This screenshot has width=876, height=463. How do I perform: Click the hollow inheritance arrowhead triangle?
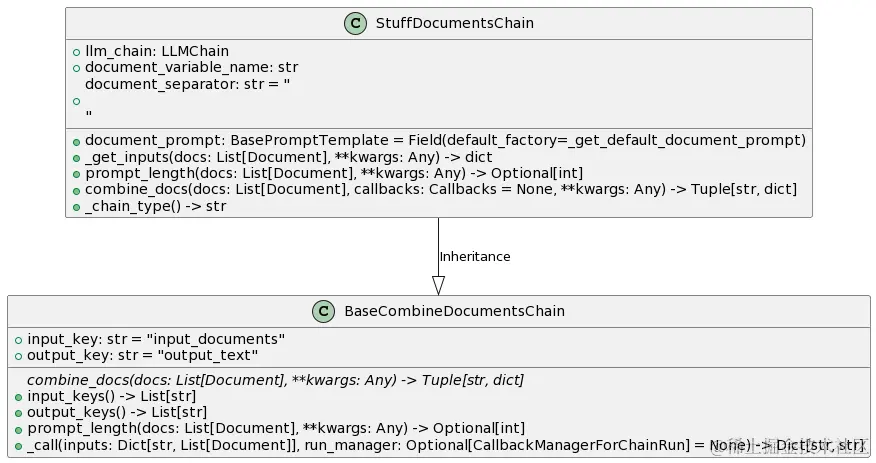[438, 285]
